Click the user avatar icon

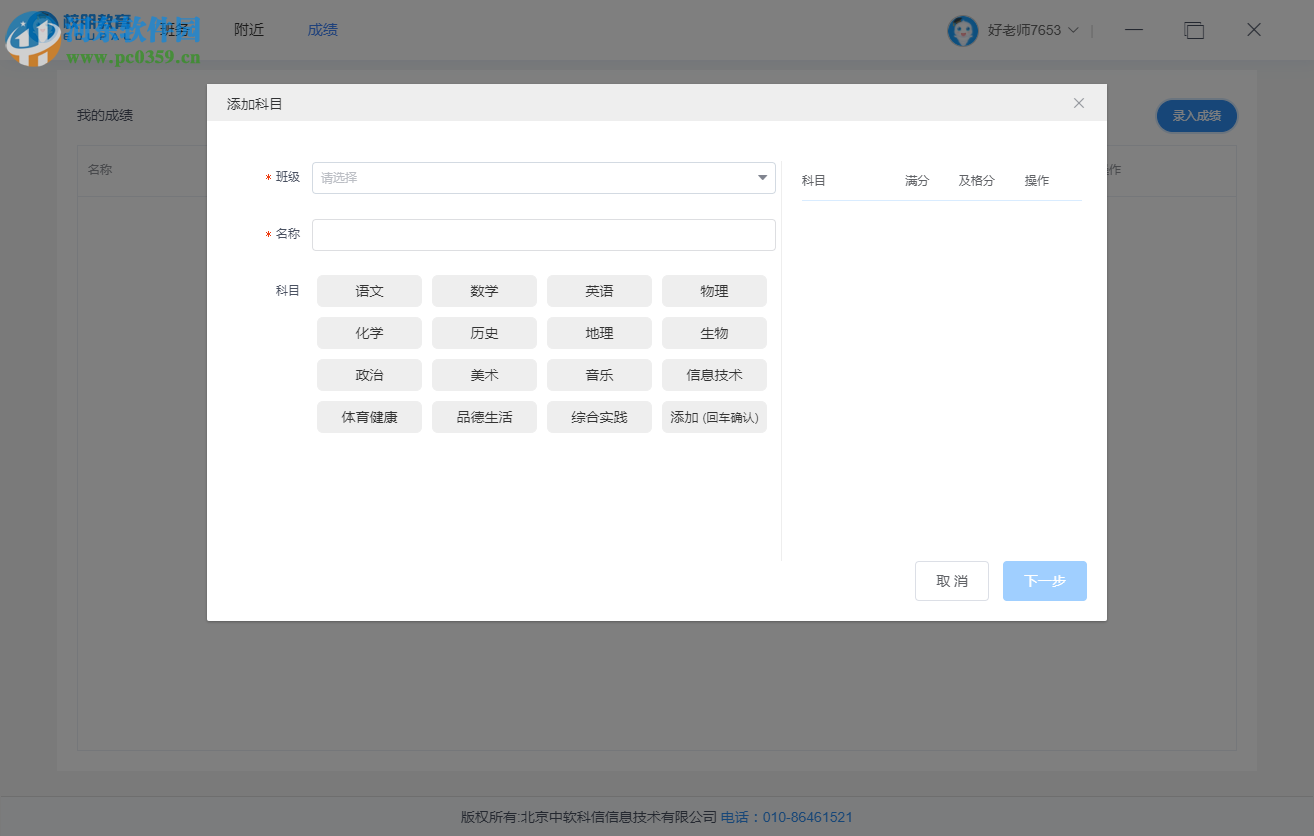[x=962, y=31]
